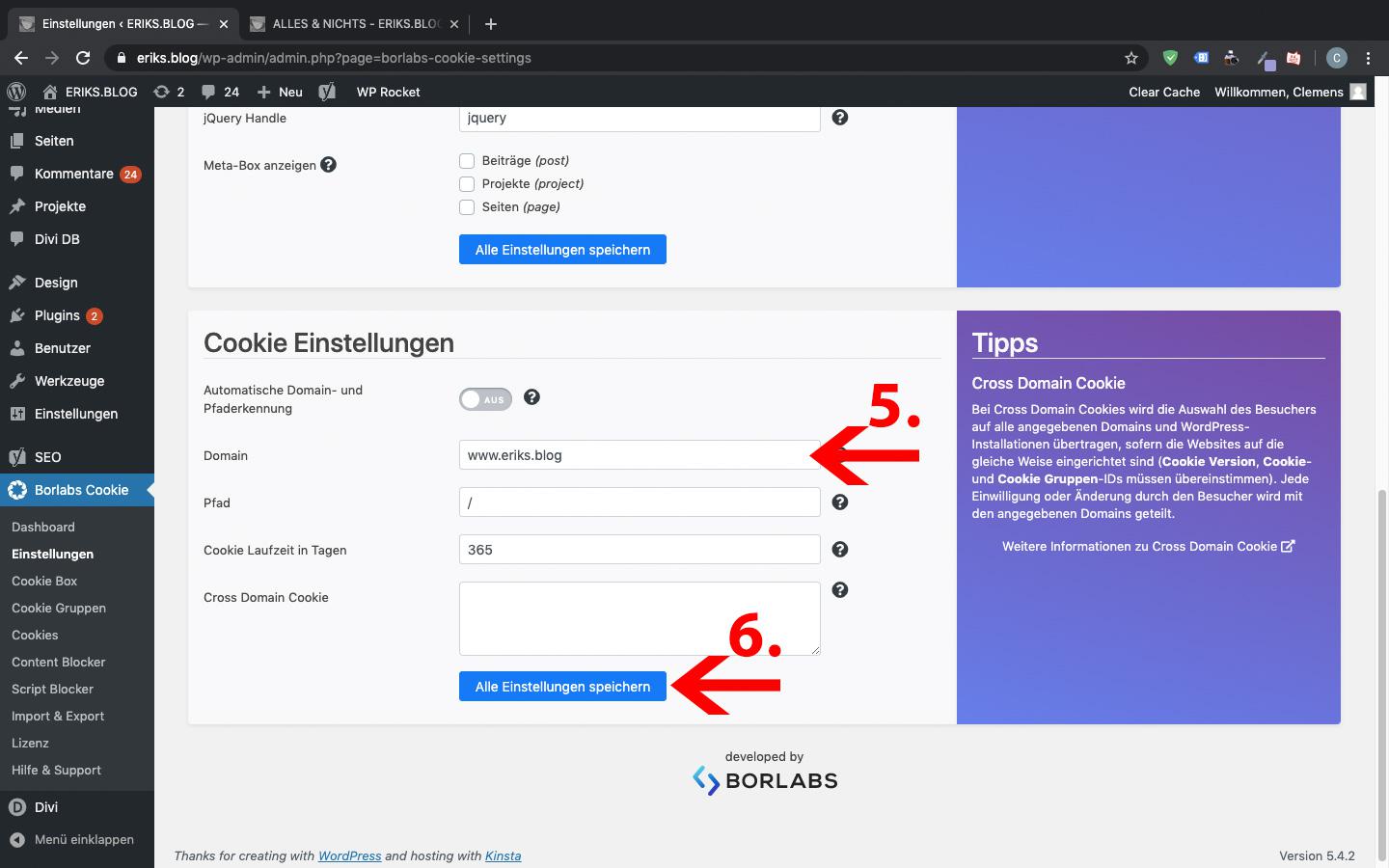Image resolution: width=1389 pixels, height=868 pixels.
Task: Check the Beiträge (post) checkbox
Action: (467, 161)
